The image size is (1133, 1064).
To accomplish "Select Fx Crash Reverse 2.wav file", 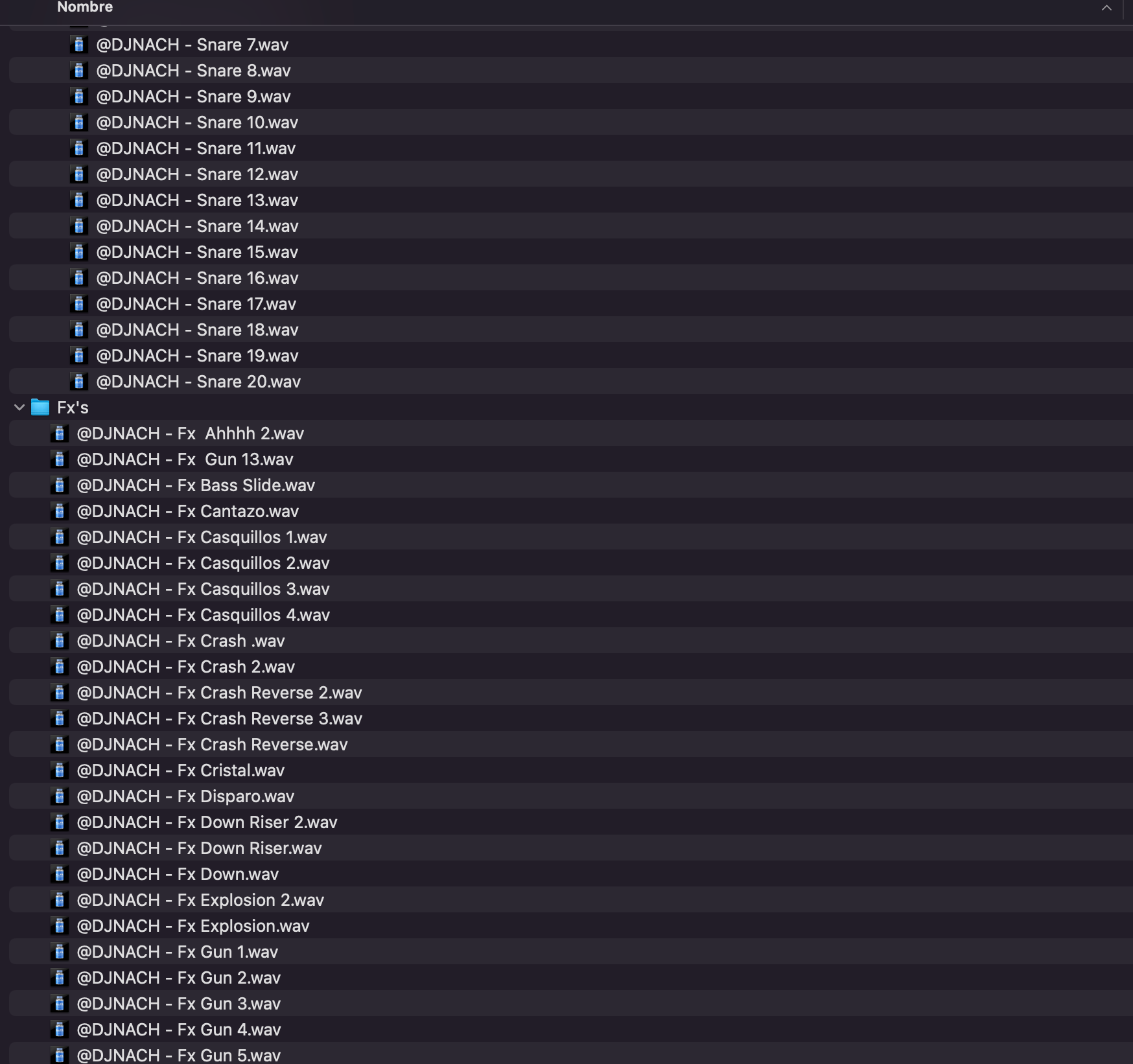I will point(219,693).
